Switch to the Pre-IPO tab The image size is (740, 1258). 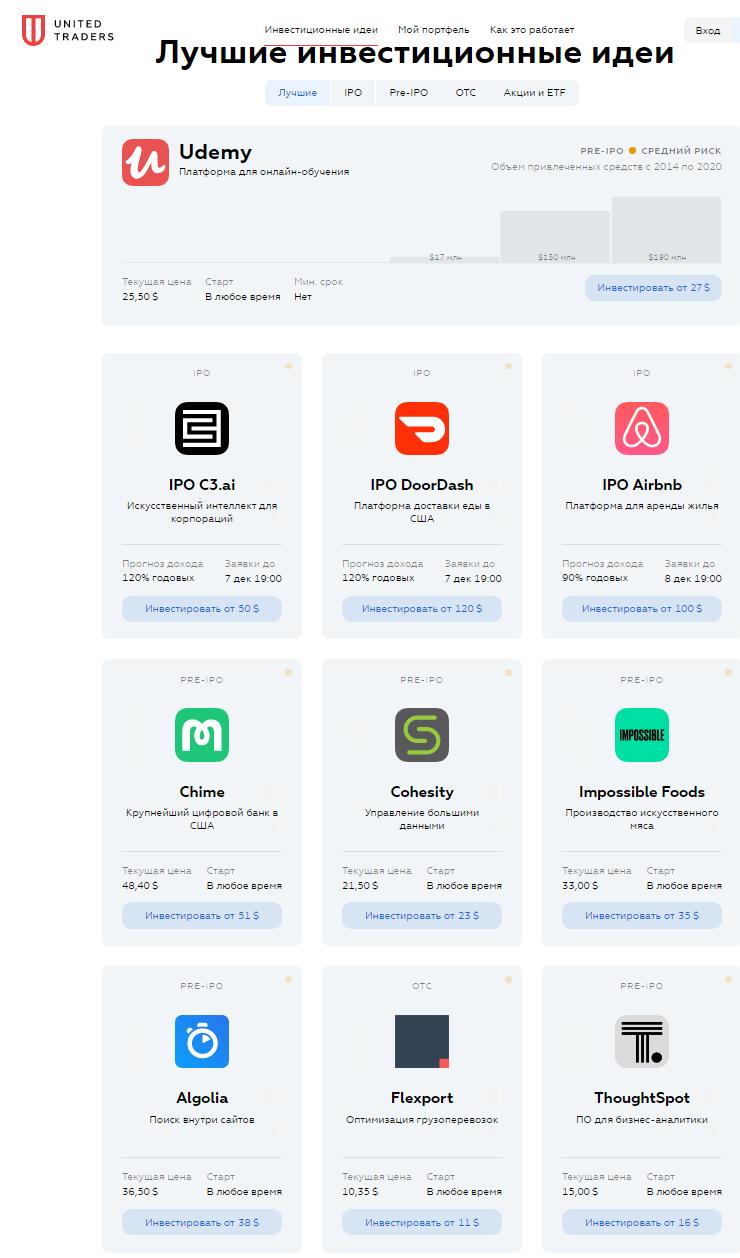[x=408, y=93]
